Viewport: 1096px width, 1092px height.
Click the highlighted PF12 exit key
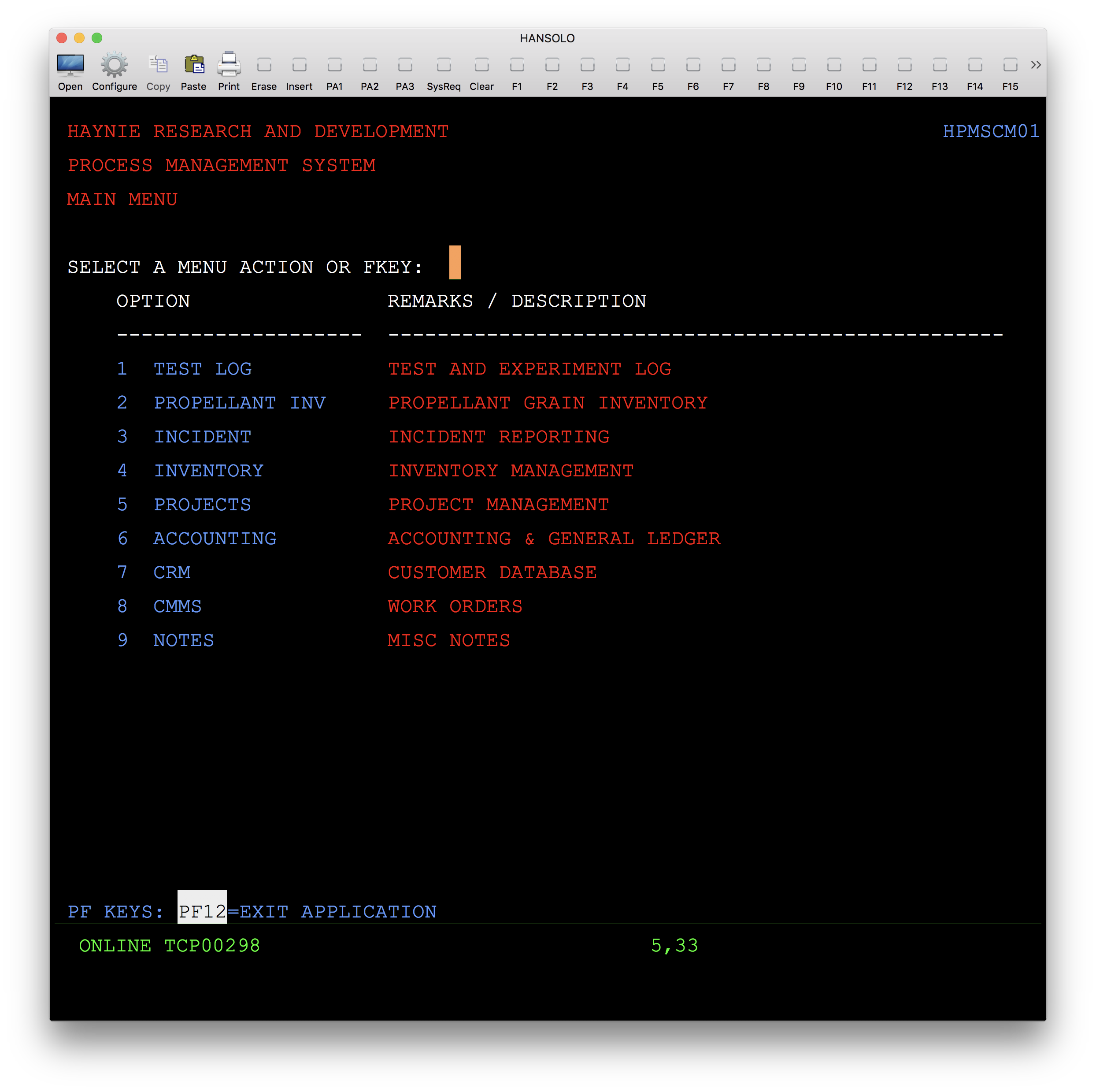click(202, 911)
